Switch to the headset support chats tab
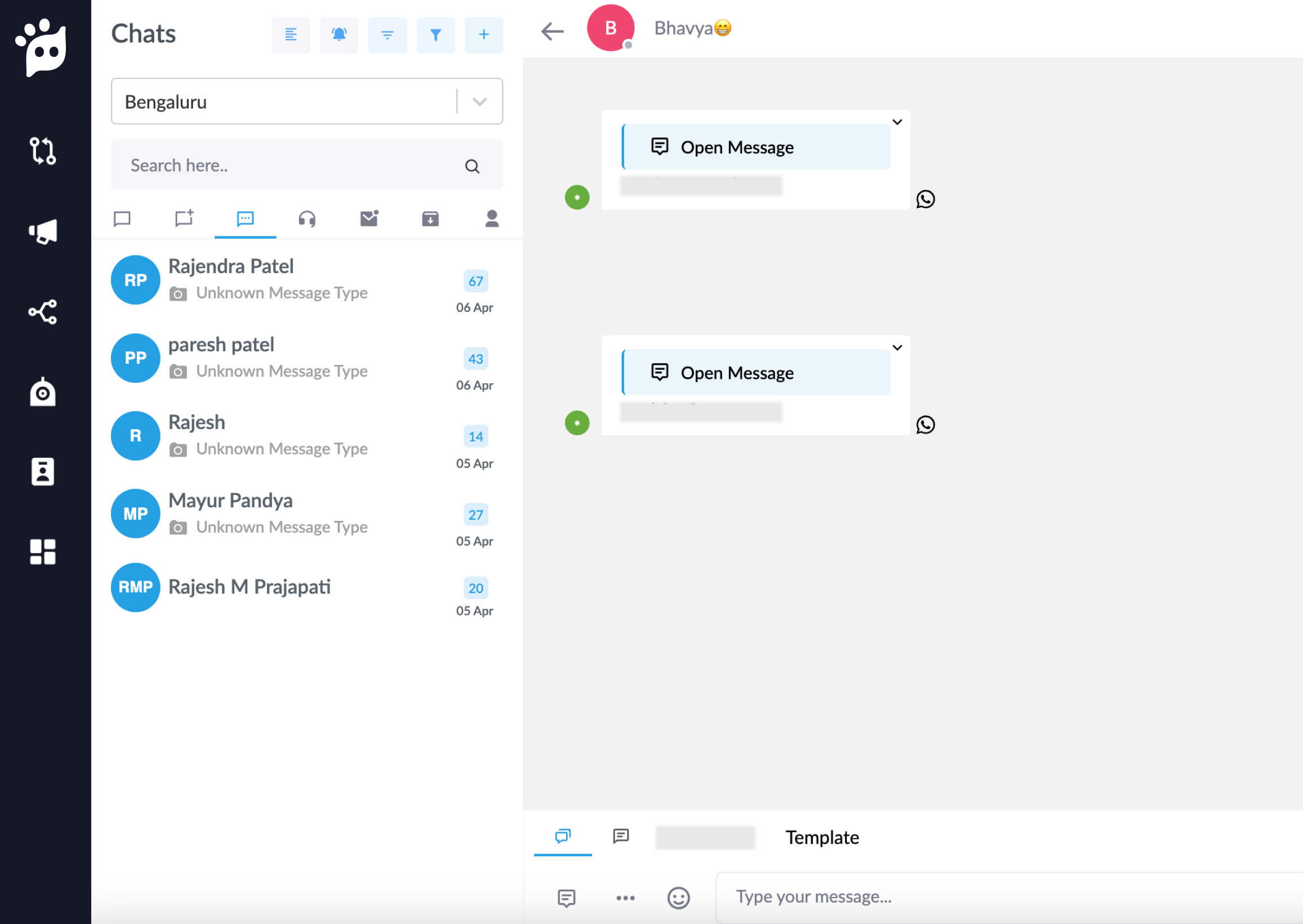The width and height of the screenshot is (1303, 924). (x=307, y=219)
